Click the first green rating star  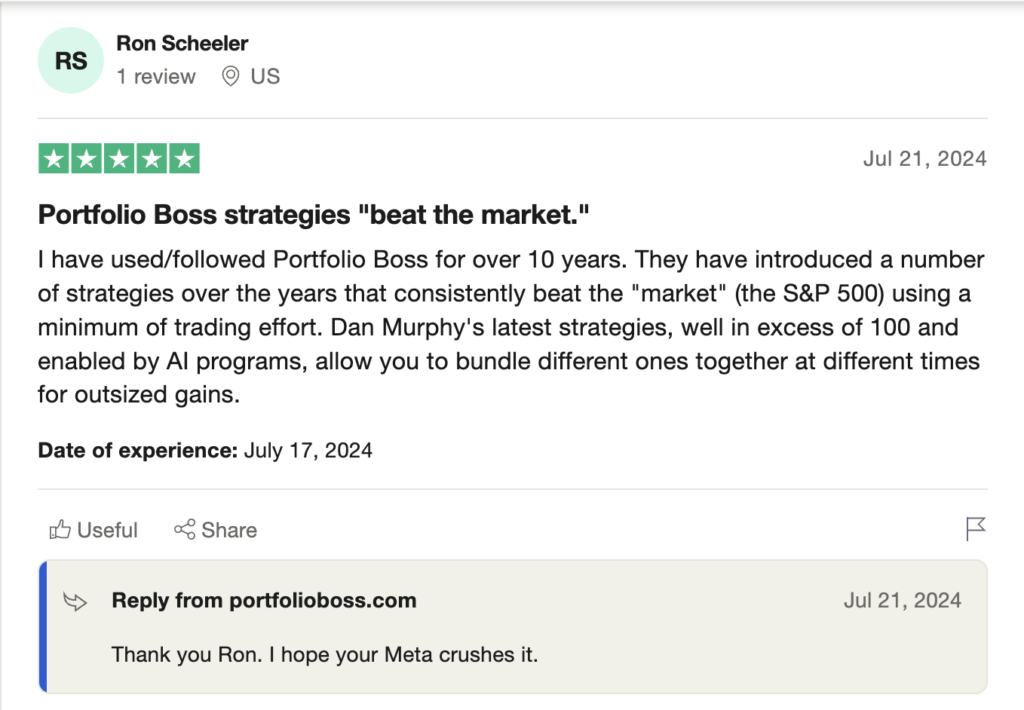(54, 159)
